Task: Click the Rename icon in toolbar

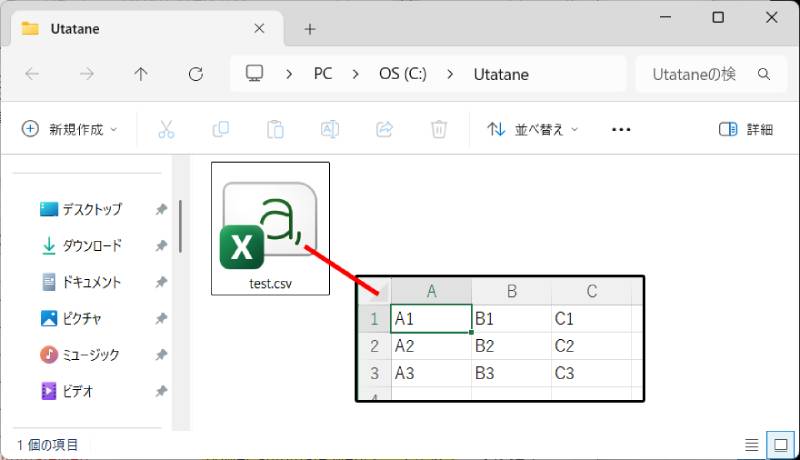Action: coord(329,129)
